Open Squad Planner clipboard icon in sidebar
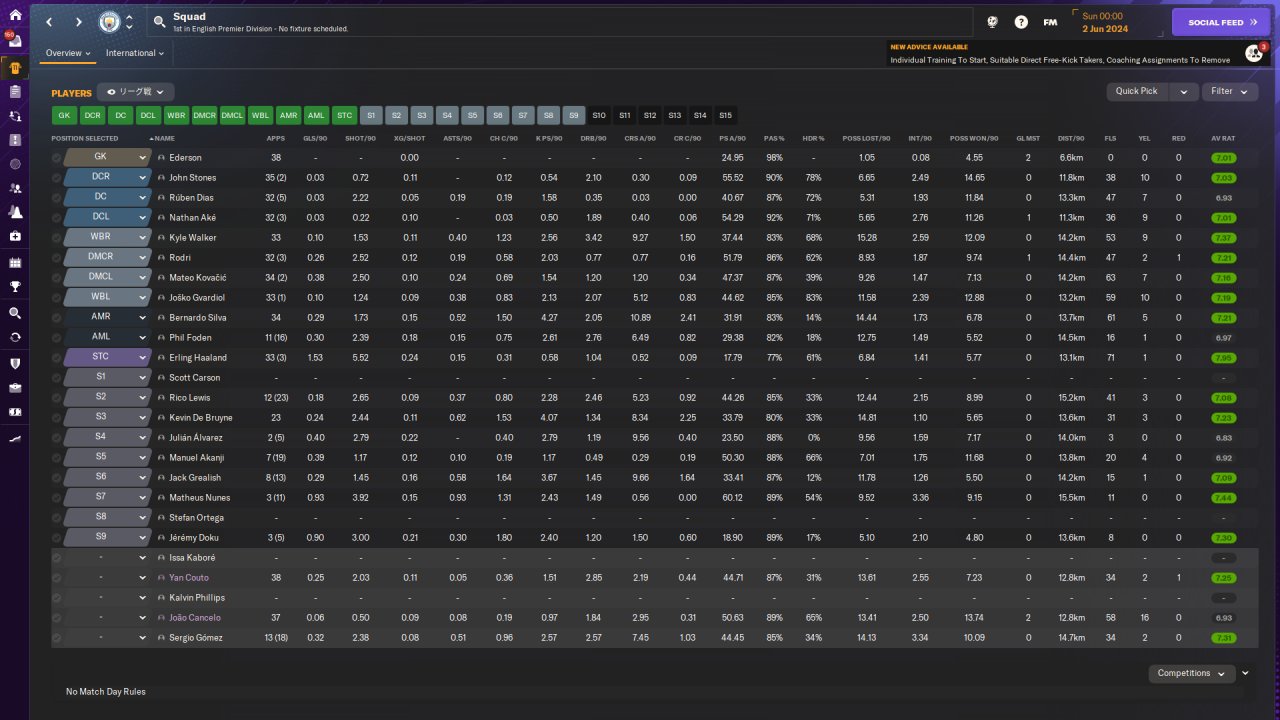Viewport: 1280px width, 720px height. 15,91
